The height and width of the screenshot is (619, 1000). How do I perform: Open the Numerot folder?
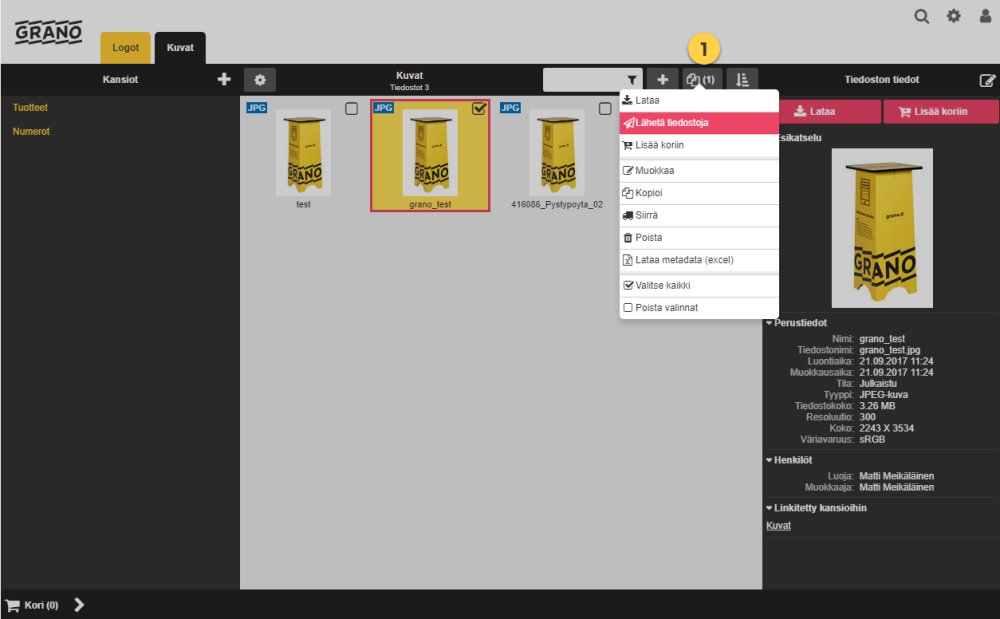(x=31, y=131)
